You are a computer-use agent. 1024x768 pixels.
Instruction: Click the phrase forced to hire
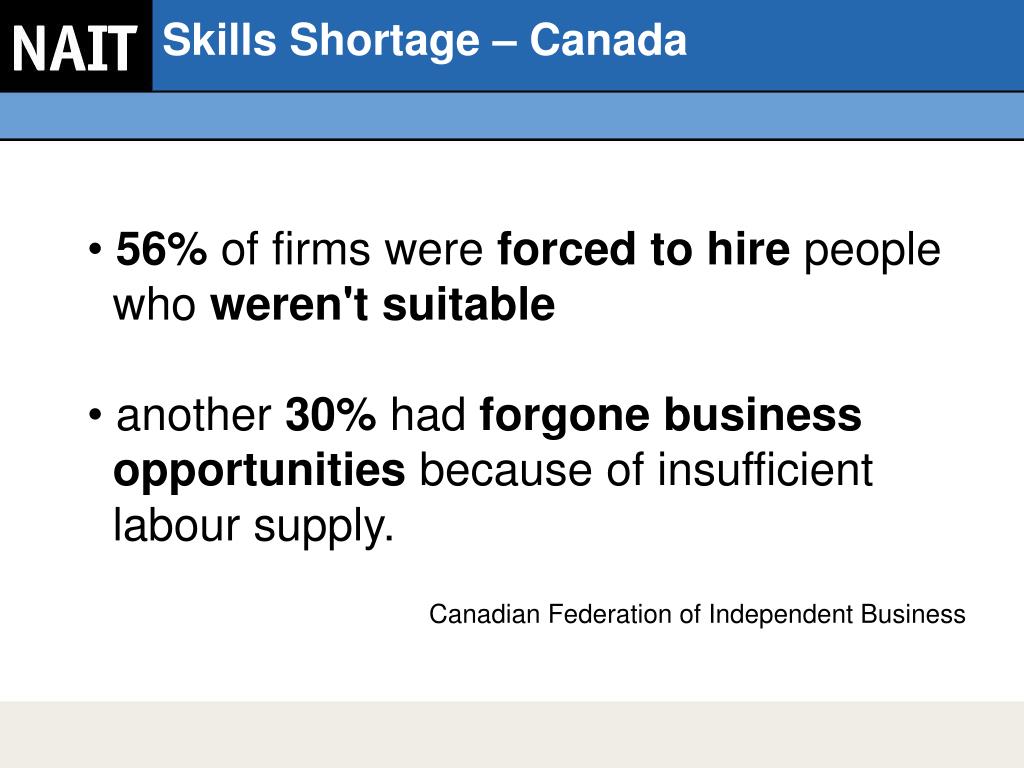(x=643, y=249)
